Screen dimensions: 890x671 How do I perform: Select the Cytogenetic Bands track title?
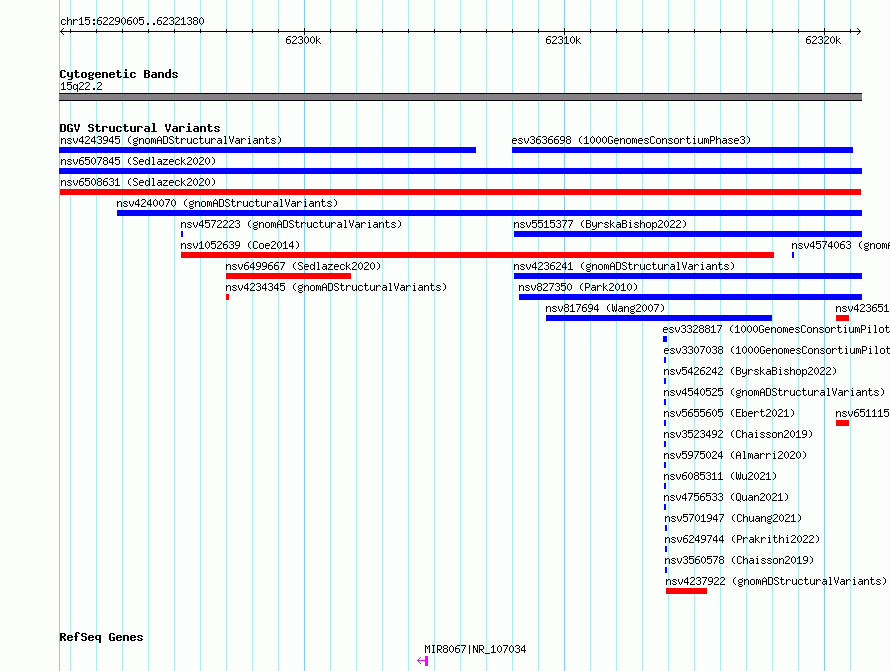coord(119,74)
